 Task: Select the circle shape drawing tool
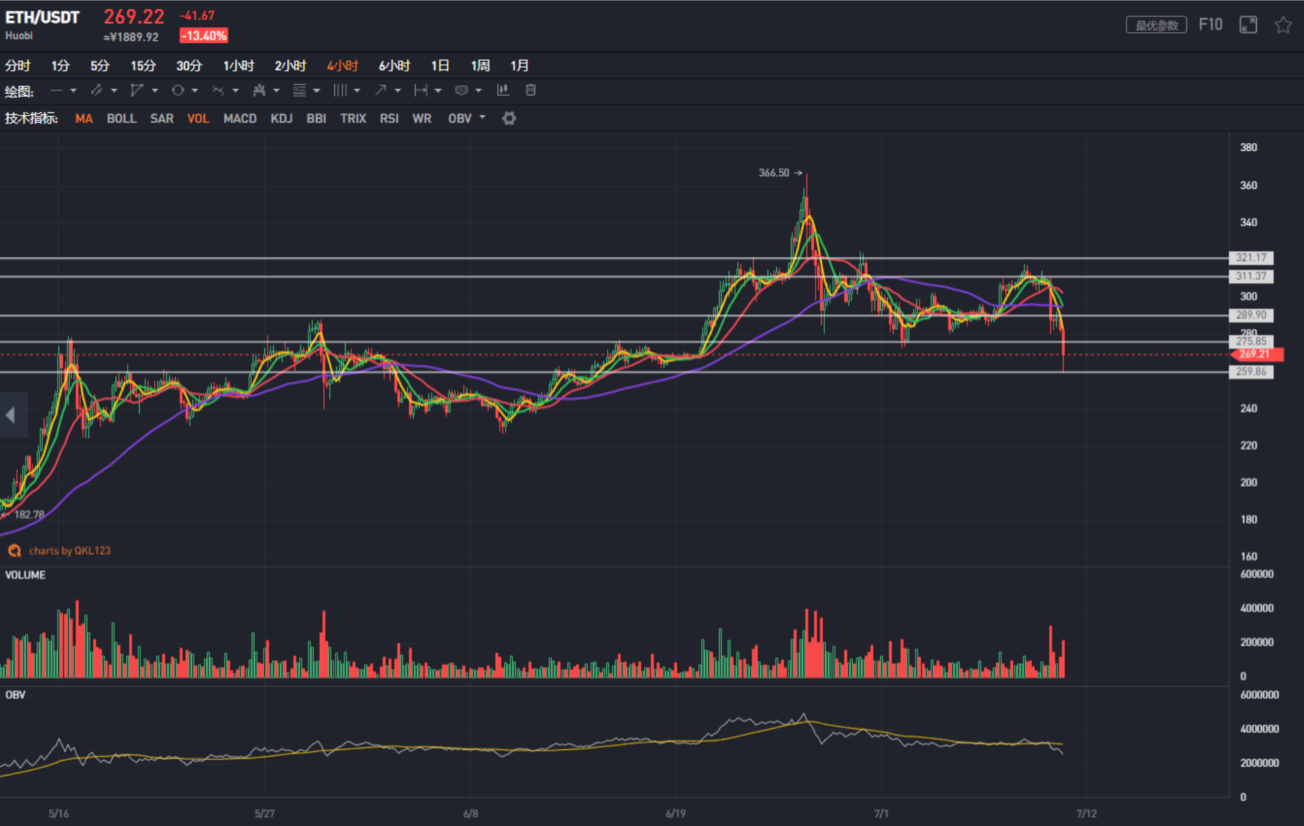pos(177,90)
